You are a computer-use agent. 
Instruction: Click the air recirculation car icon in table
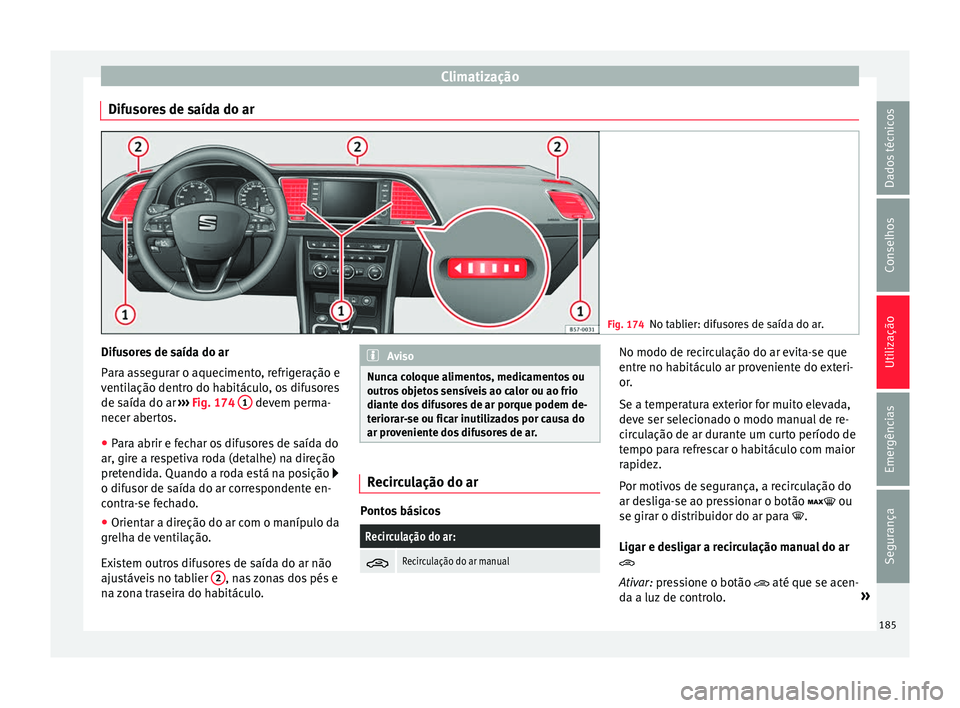[x=378, y=562]
